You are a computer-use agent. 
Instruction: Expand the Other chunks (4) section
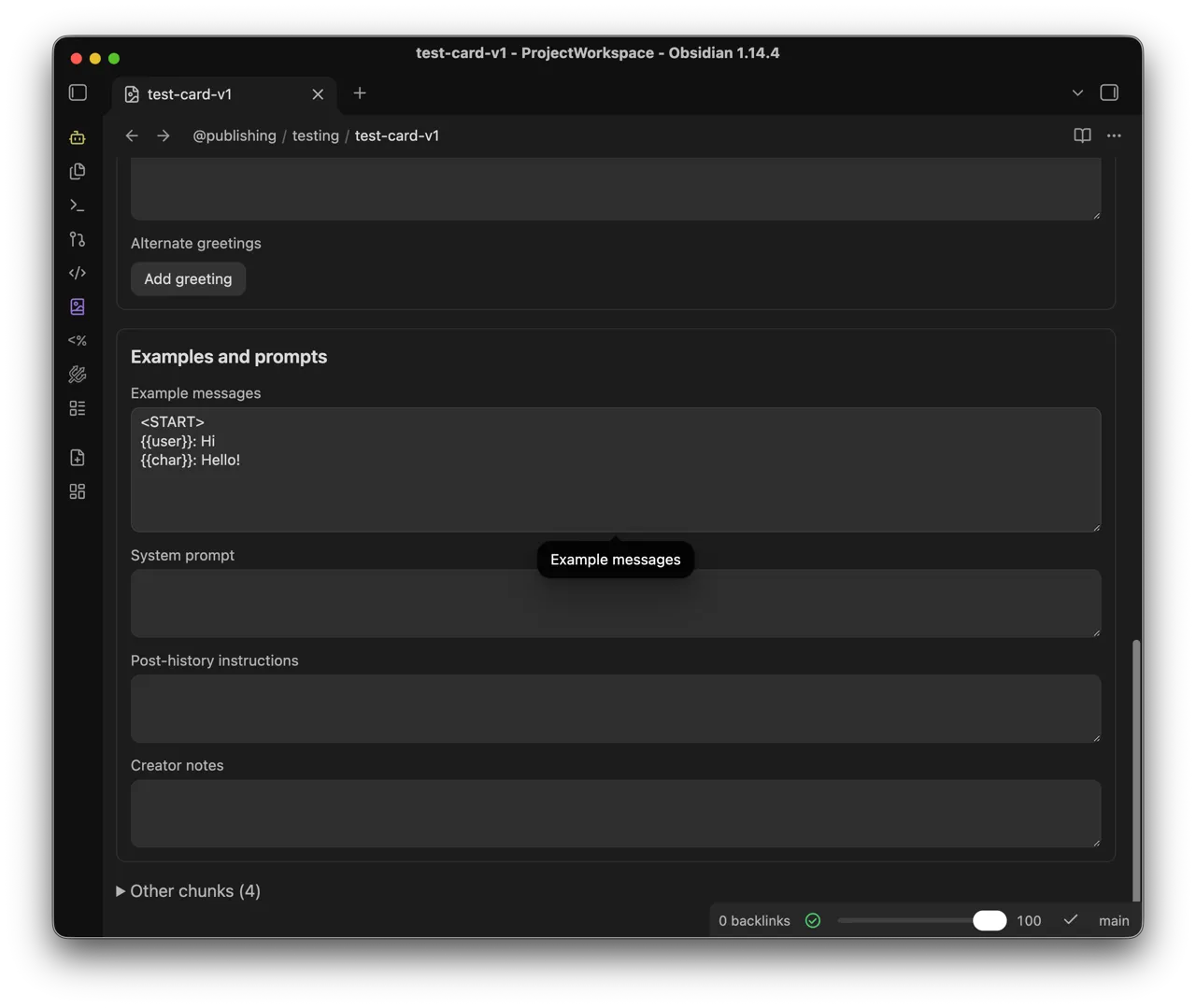(189, 891)
